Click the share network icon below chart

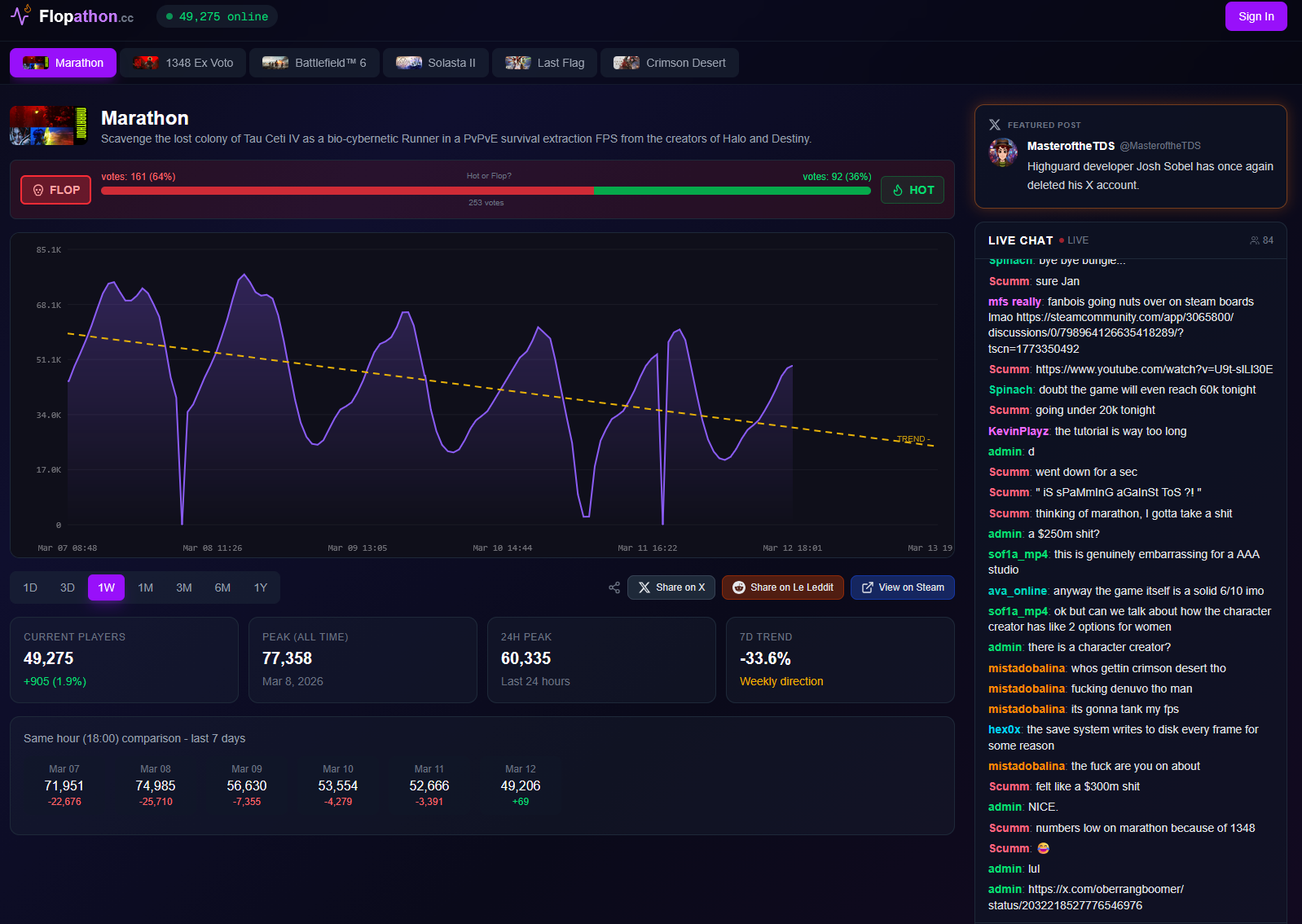pos(614,587)
